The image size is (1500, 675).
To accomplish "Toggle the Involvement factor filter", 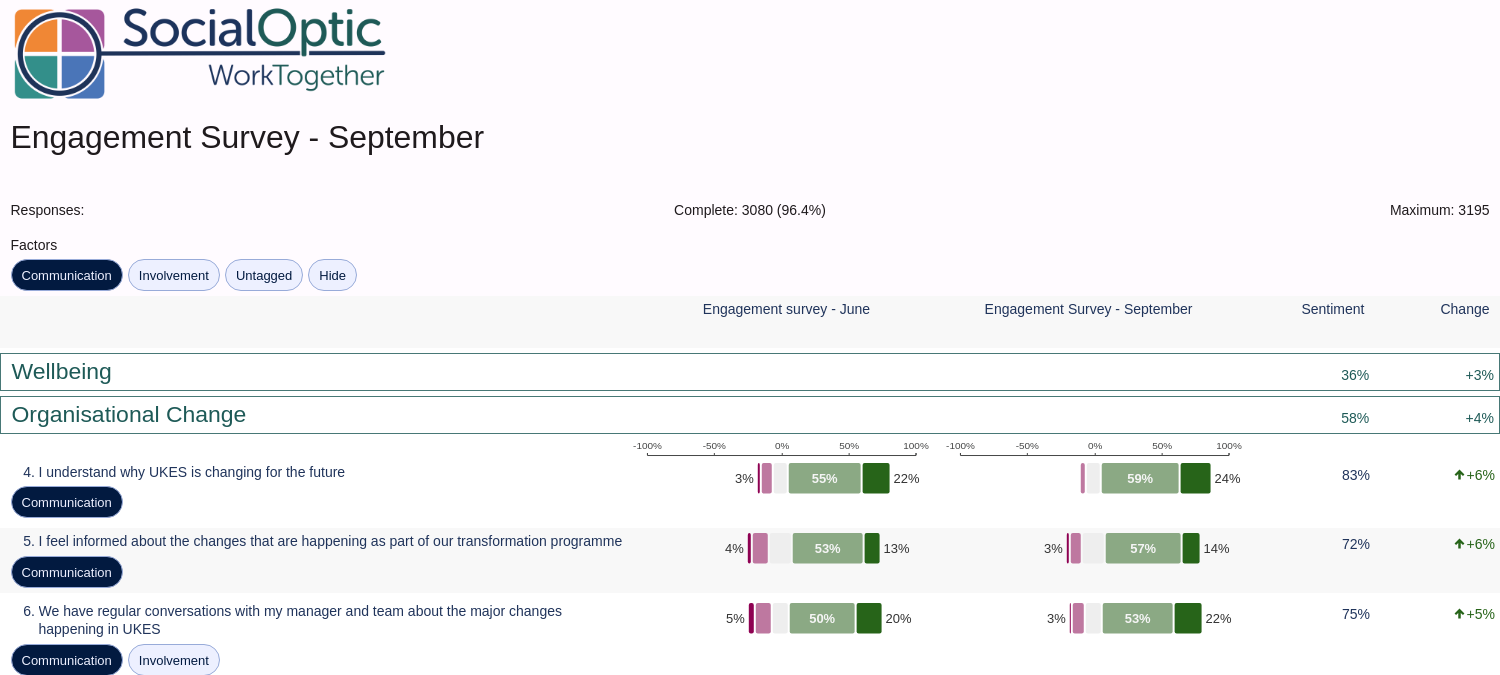I will pyautogui.click(x=174, y=275).
